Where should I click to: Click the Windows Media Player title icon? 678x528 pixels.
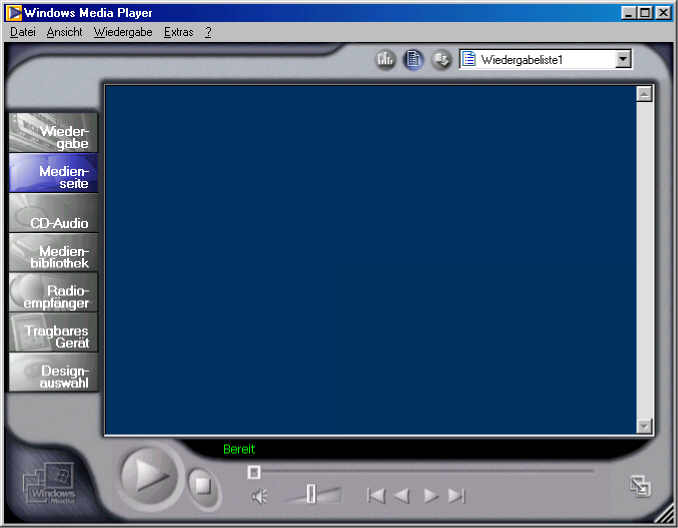point(13,13)
